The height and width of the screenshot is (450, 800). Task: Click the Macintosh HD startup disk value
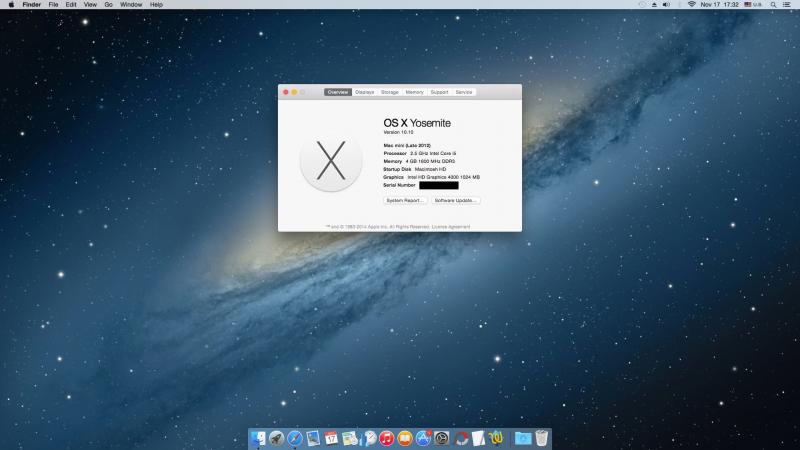pos(430,169)
